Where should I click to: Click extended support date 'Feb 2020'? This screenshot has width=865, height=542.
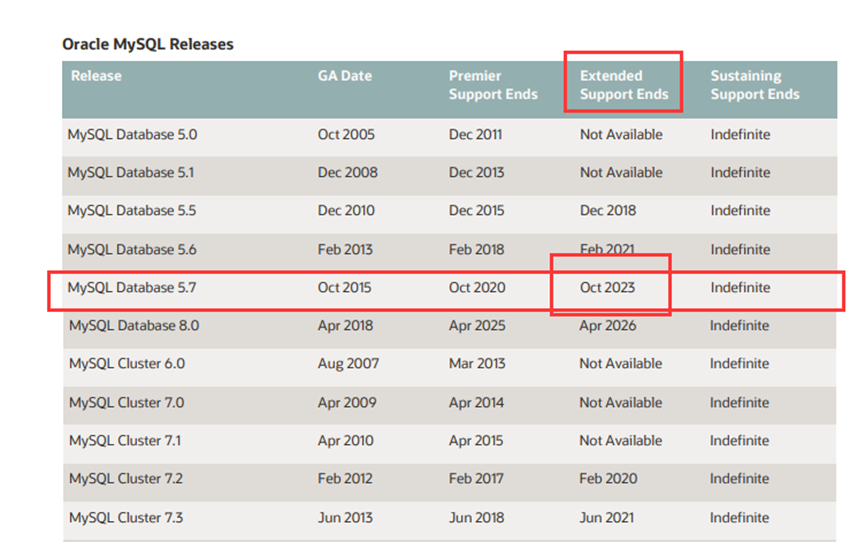[608, 479]
